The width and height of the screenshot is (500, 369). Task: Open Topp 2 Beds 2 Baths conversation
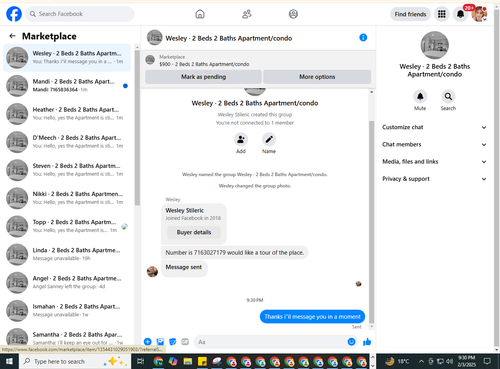(x=67, y=226)
